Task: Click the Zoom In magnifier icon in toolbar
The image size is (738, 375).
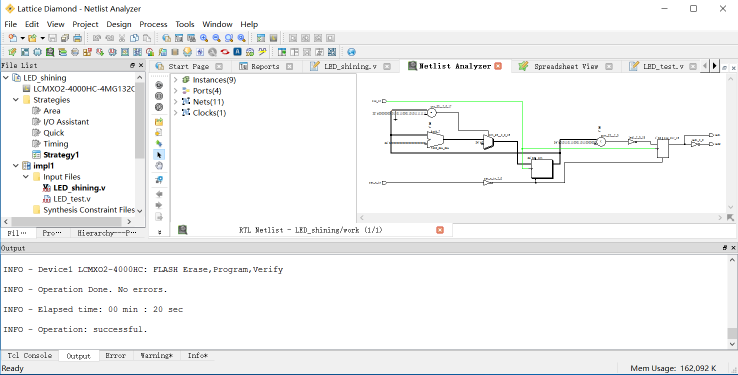Action: (204, 38)
